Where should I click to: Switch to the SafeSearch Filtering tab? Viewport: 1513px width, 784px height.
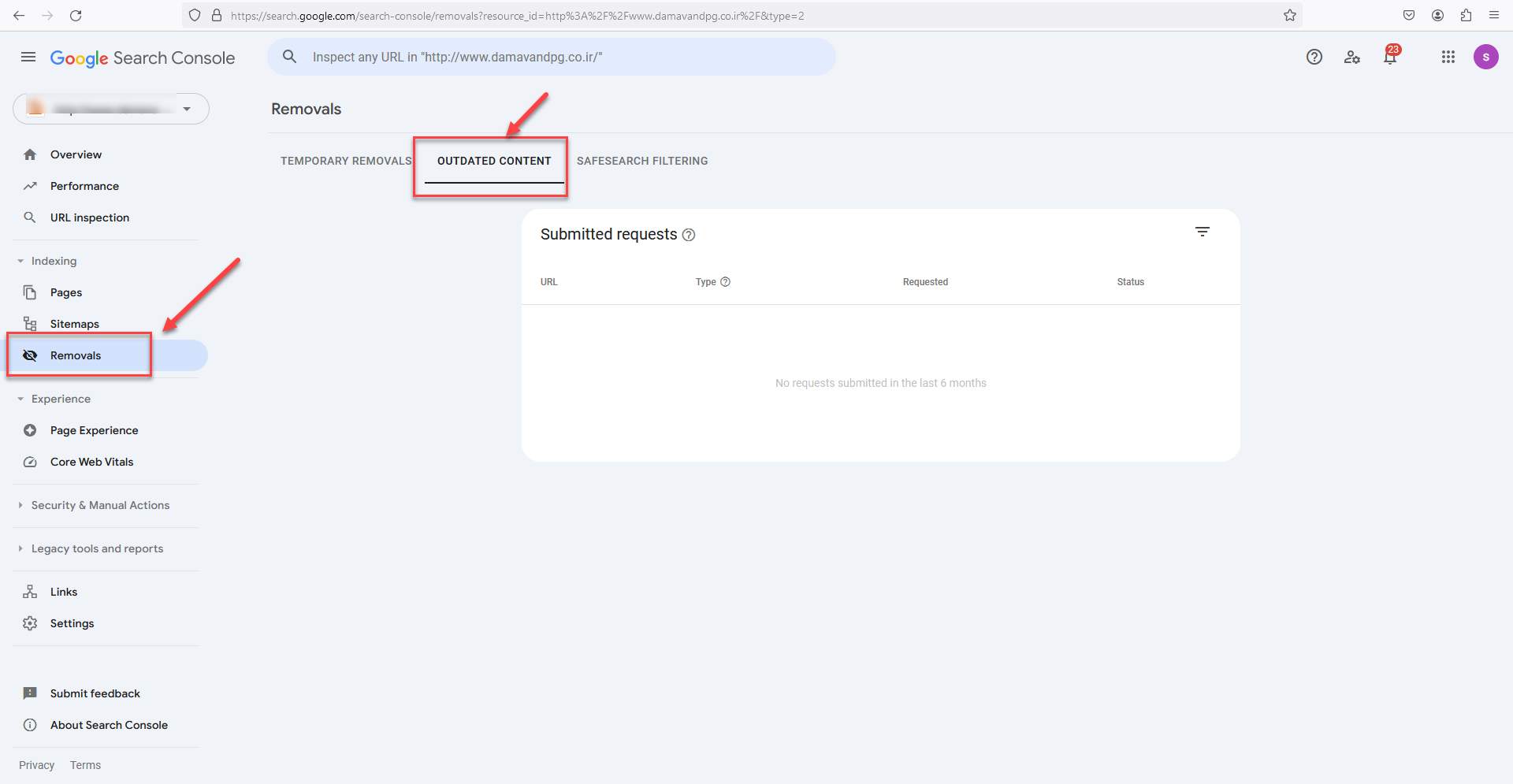(641, 161)
